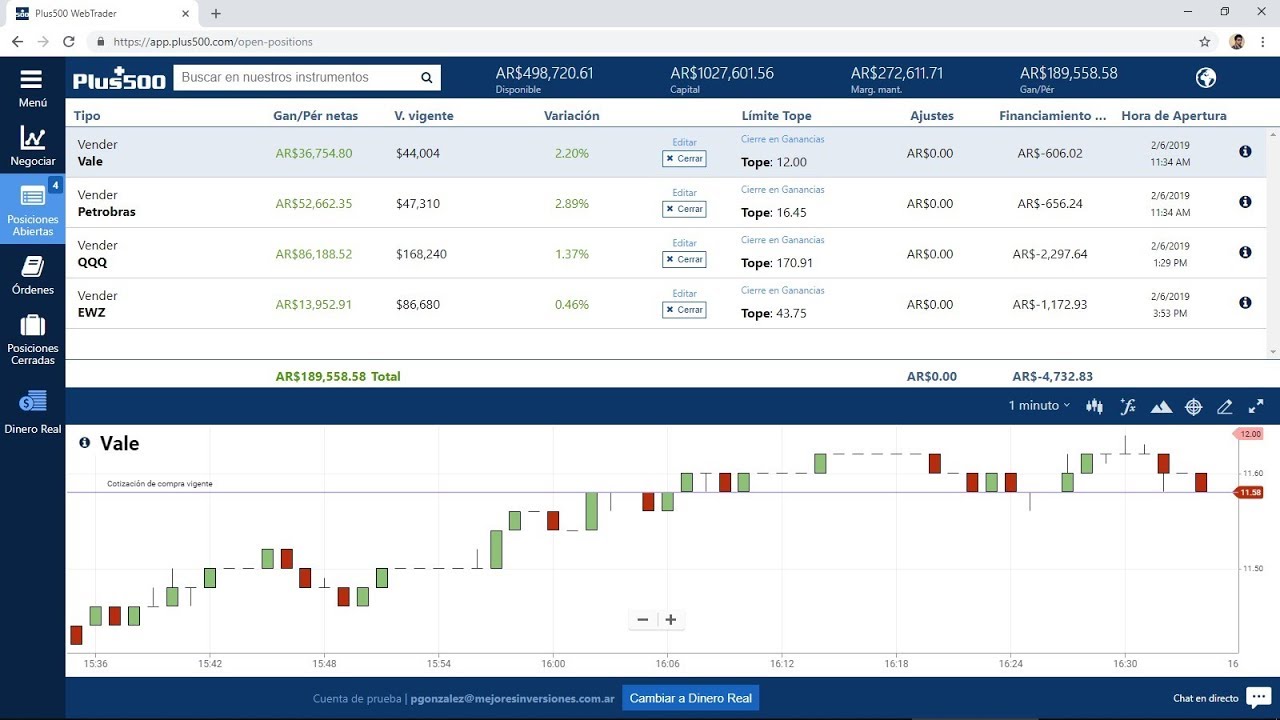Viewport: 1280px width, 720px height.
Task: Close the EWZ position with Cerrar
Action: 684,310
